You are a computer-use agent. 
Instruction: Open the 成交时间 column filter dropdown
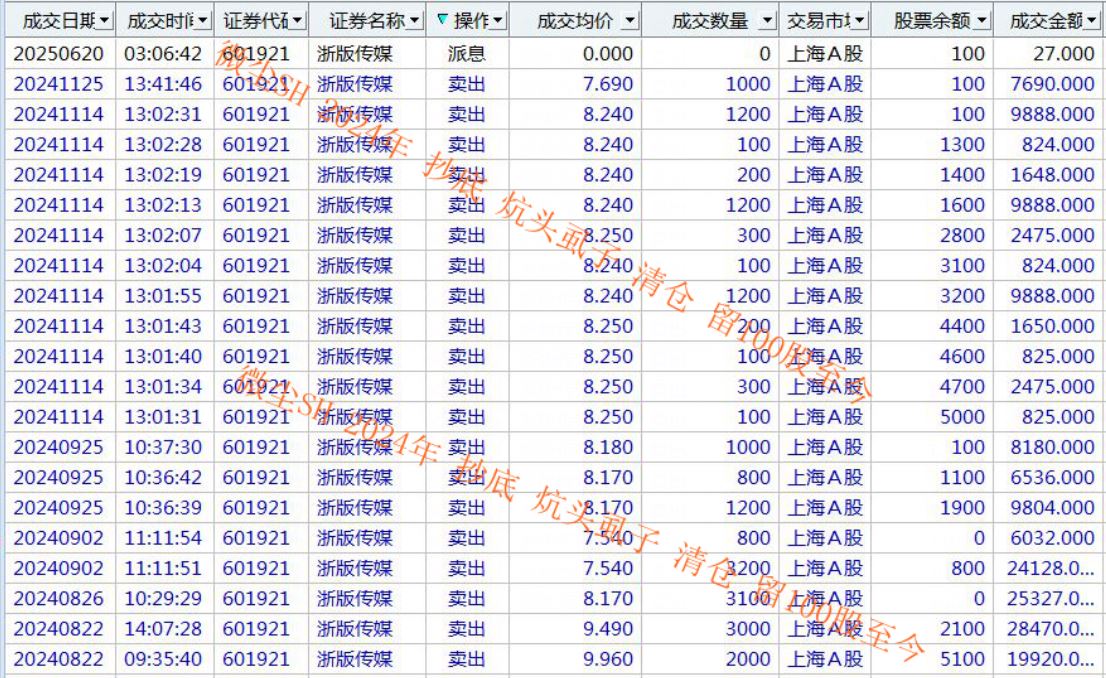point(203,21)
